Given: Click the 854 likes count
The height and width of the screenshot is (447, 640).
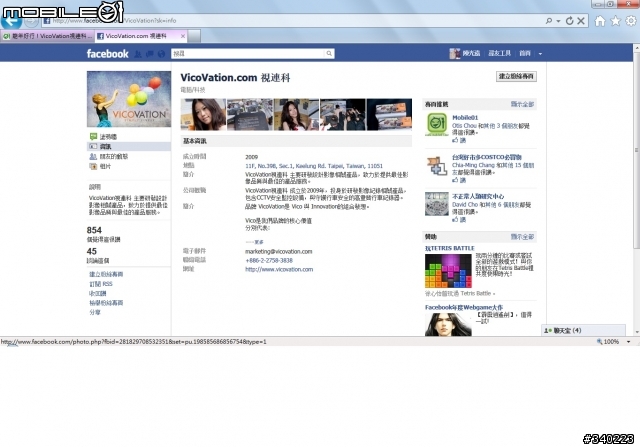Looking at the screenshot, I should pyautogui.click(x=94, y=230).
